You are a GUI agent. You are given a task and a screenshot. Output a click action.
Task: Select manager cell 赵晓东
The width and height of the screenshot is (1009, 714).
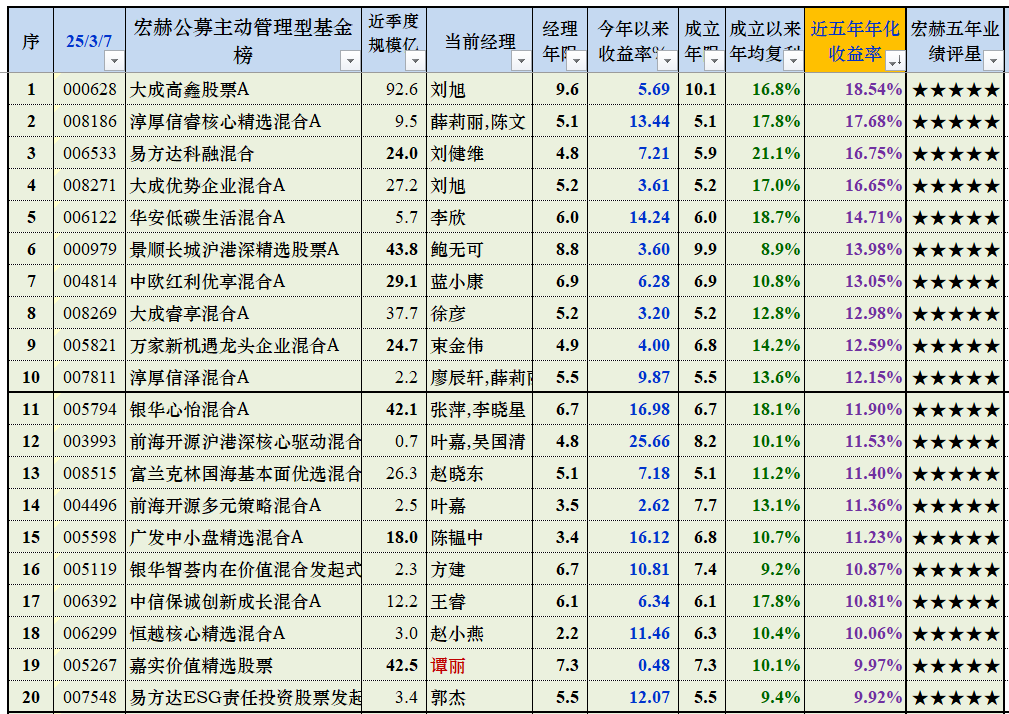coord(457,473)
